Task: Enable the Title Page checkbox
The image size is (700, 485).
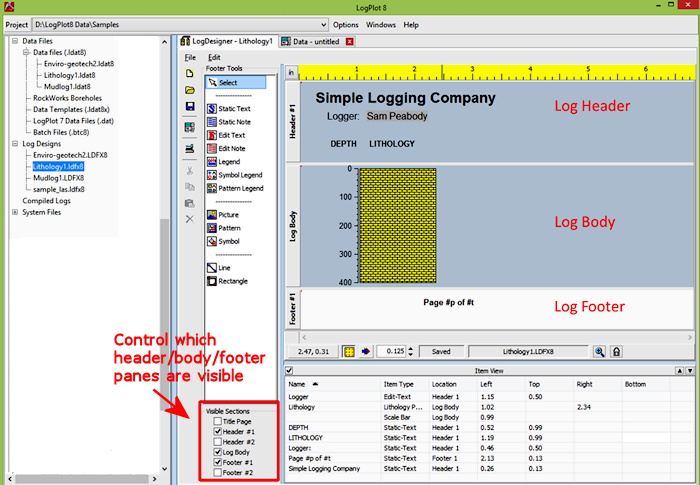Action: click(x=218, y=421)
